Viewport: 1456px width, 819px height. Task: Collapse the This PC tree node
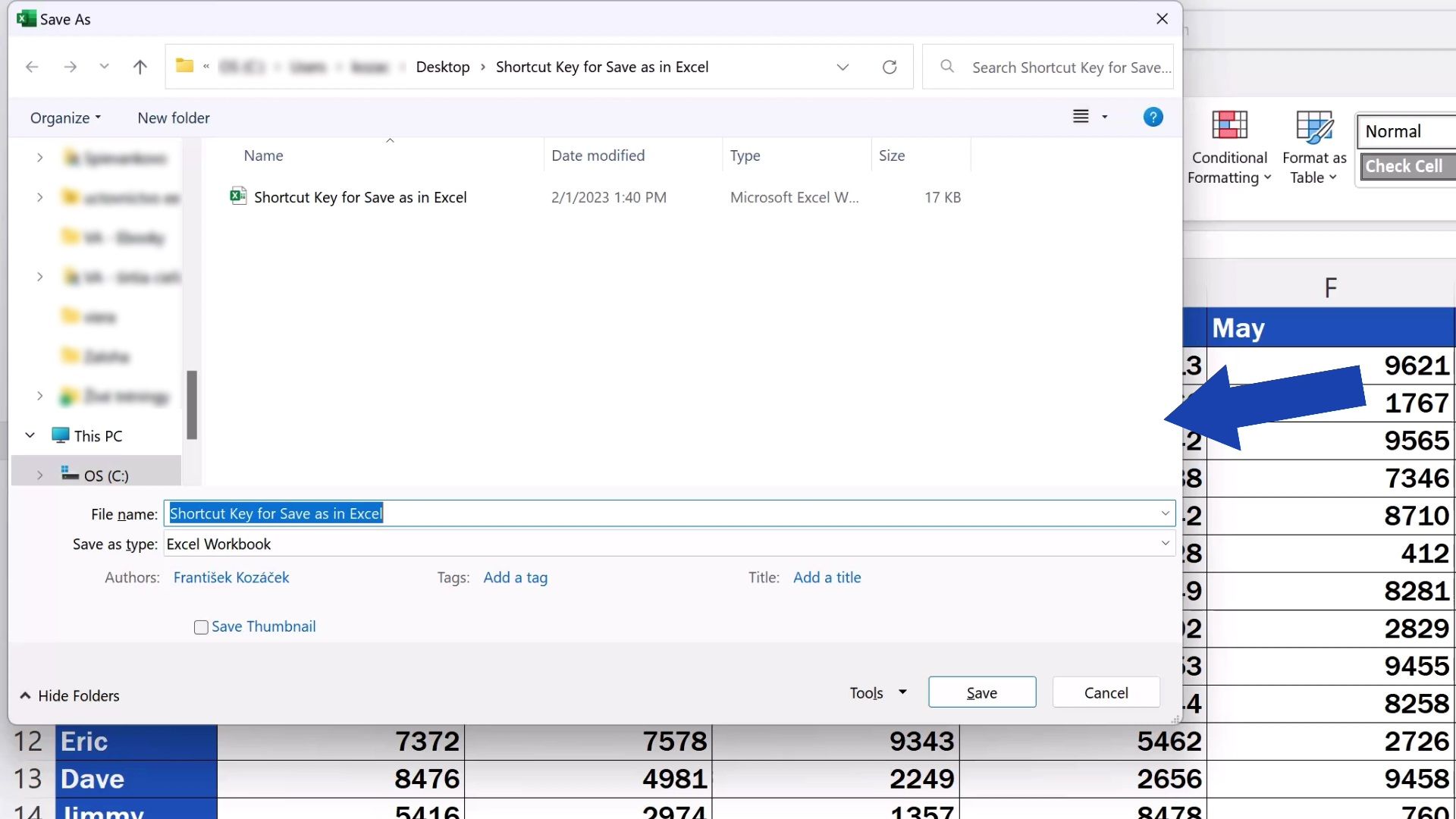(30, 435)
